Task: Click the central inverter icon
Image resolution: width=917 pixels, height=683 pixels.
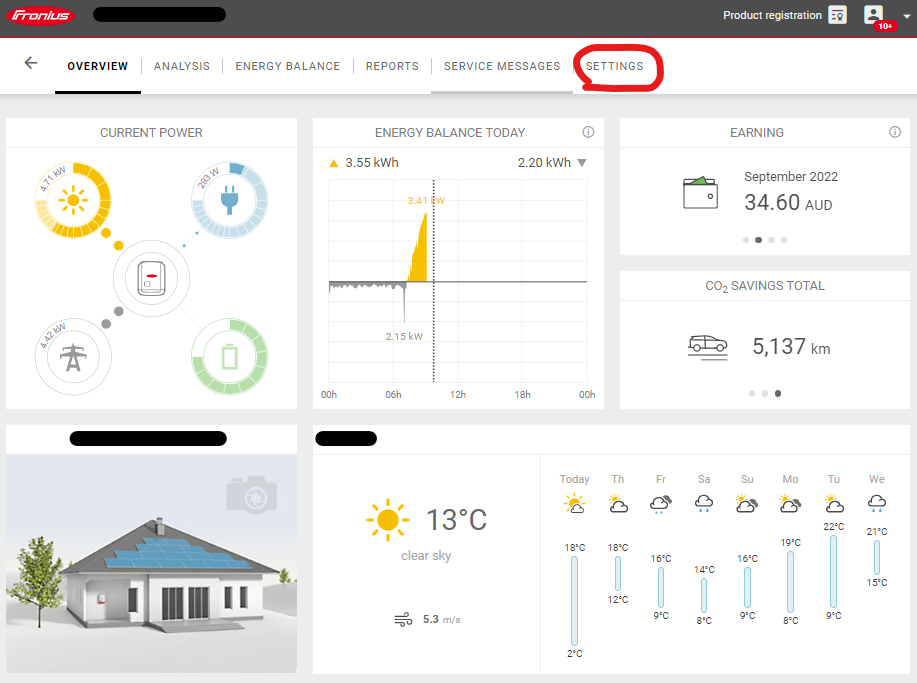Action: (x=150, y=278)
